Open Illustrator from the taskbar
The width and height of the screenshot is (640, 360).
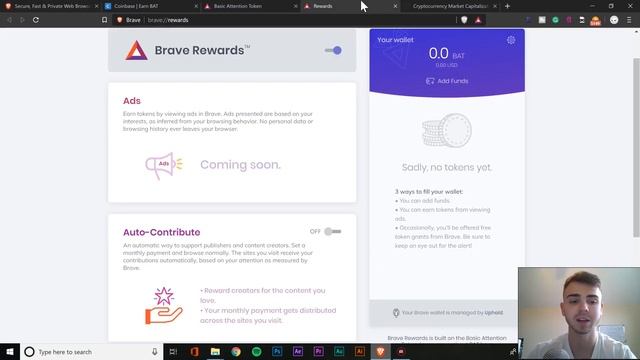[360, 351]
